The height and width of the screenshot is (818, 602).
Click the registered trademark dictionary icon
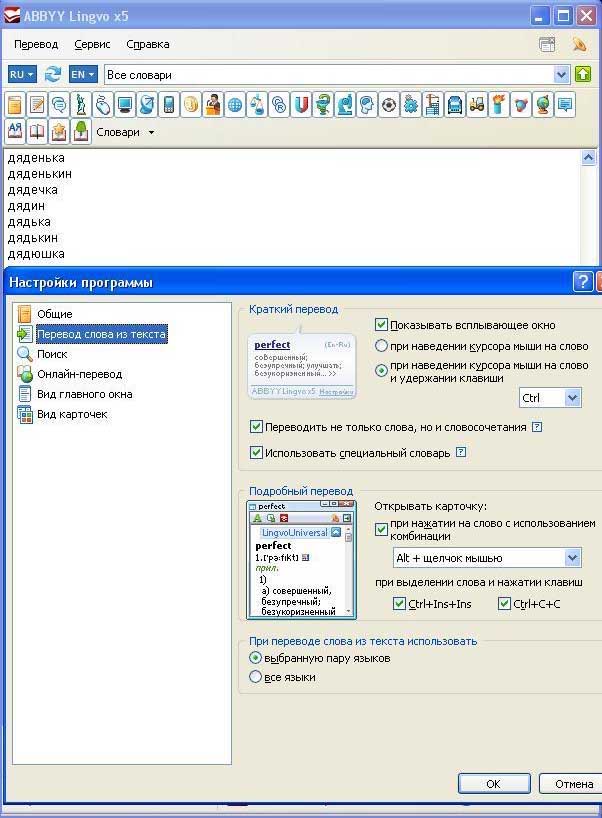pyautogui.click(x=279, y=105)
